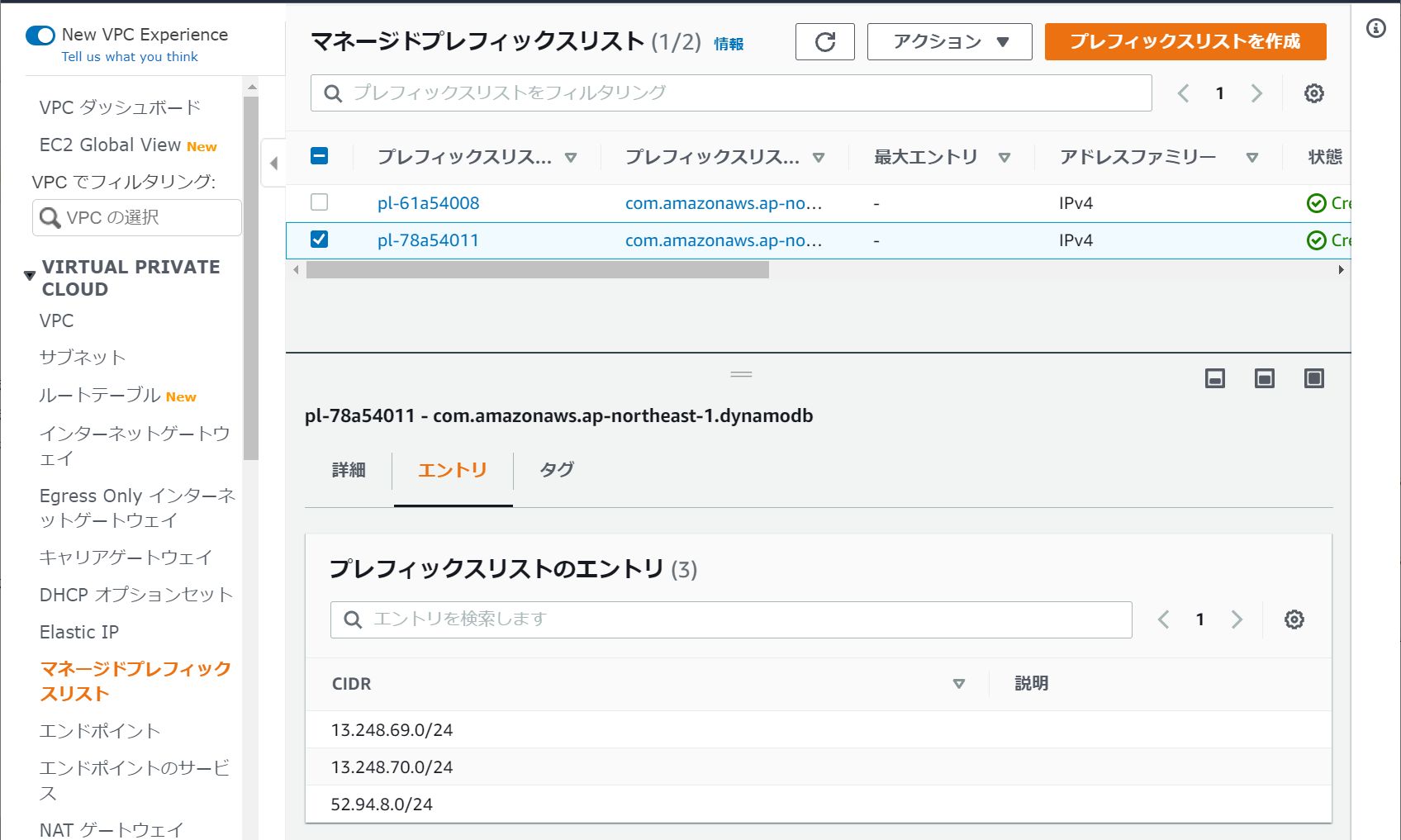Image resolution: width=1401 pixels, height=840 pixels.
Task: Click the table horizontal scrollbar thumb
Action: pyautogui.click(x=537, y=270)
